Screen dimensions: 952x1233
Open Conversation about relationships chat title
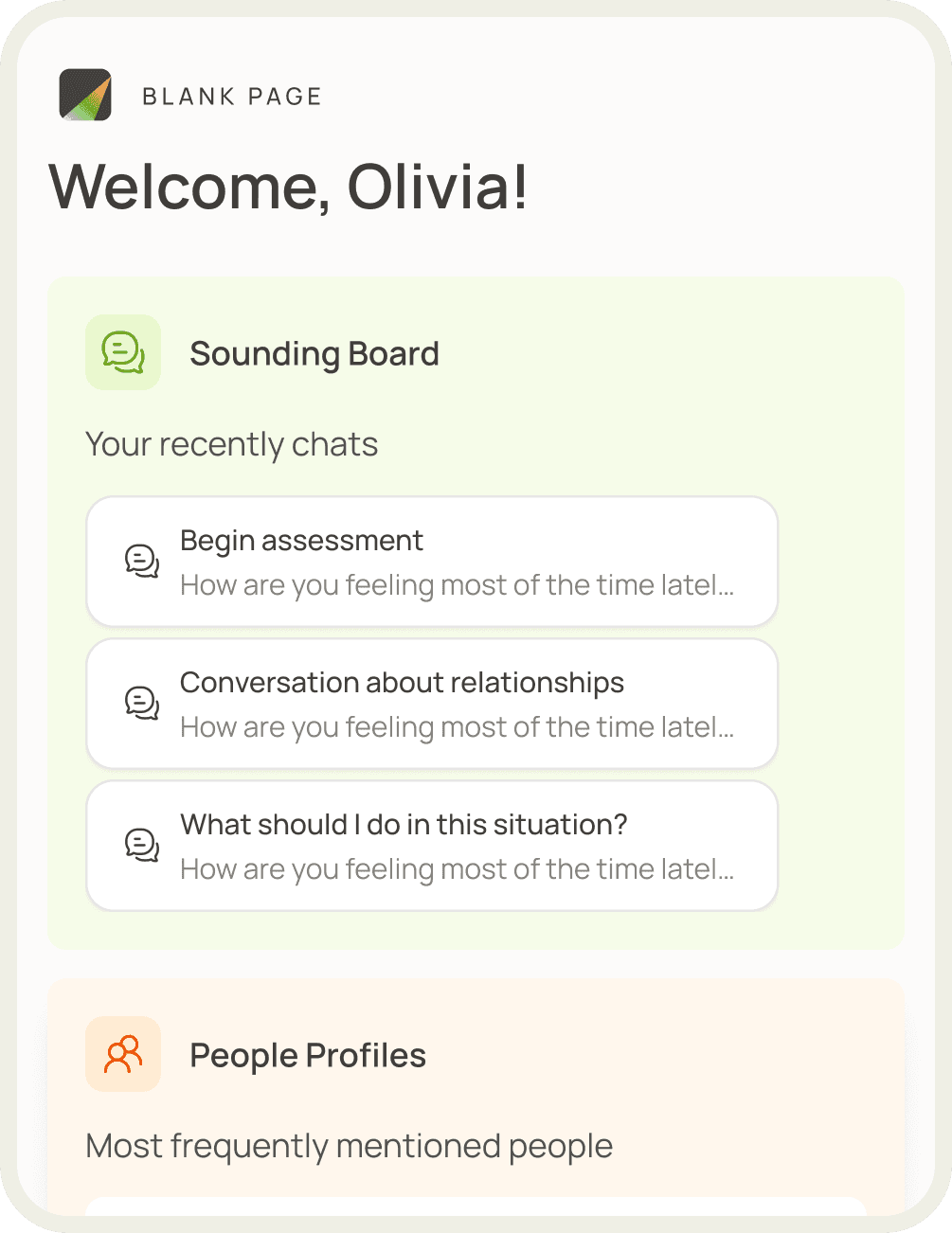pyautogui.click(x=402, y=683)
